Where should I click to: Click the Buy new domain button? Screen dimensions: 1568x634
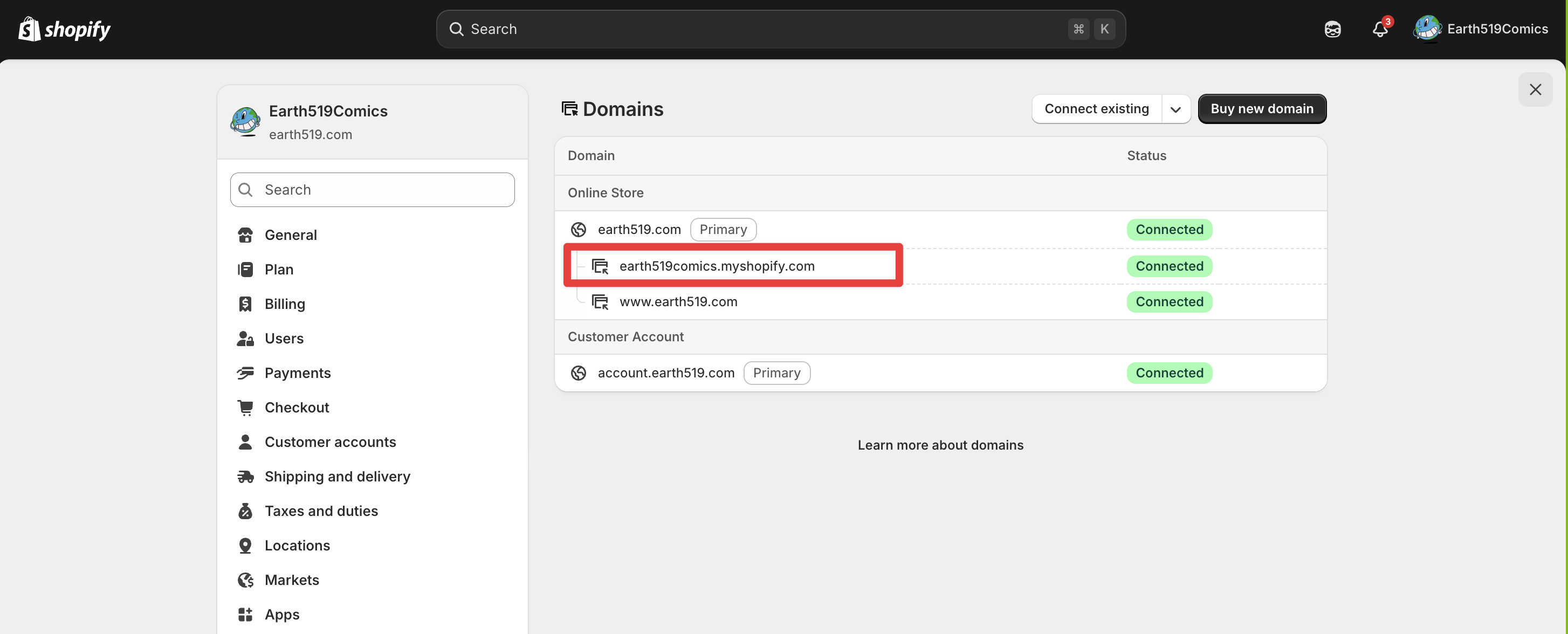[1262, 109]
